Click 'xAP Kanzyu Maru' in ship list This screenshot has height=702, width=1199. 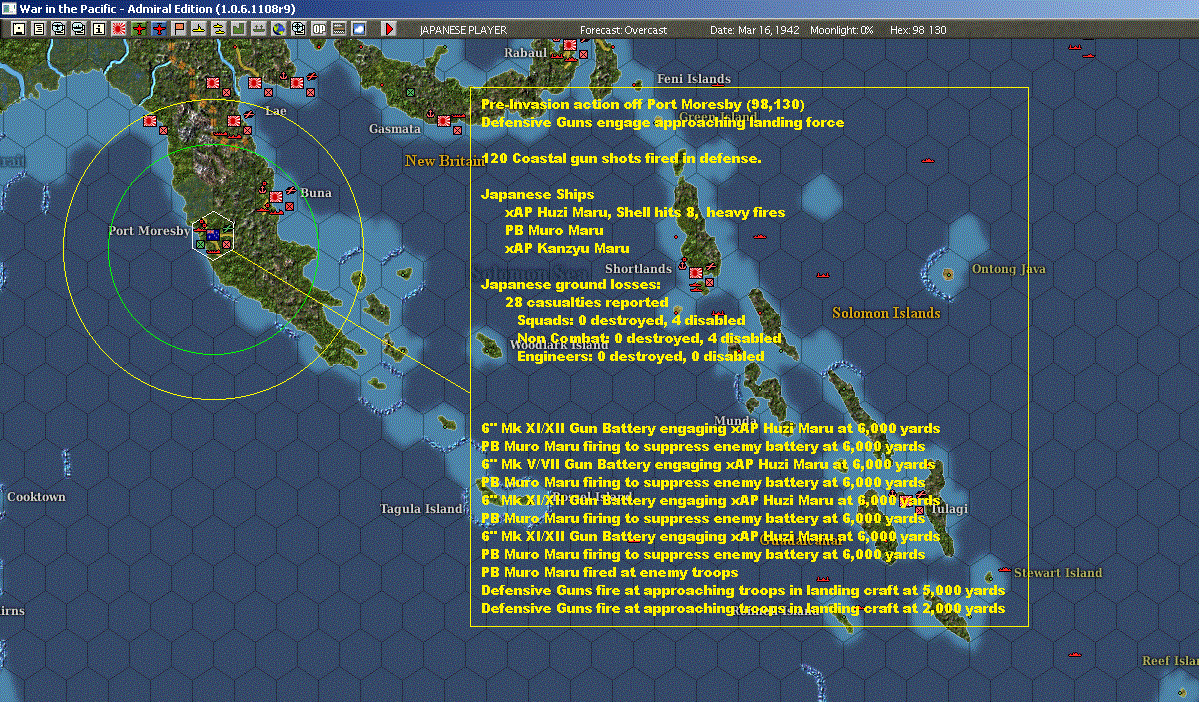(x=567, y=249)
